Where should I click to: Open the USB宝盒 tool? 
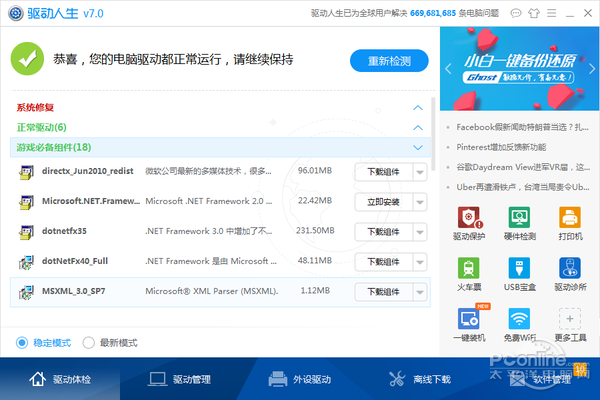519,274
